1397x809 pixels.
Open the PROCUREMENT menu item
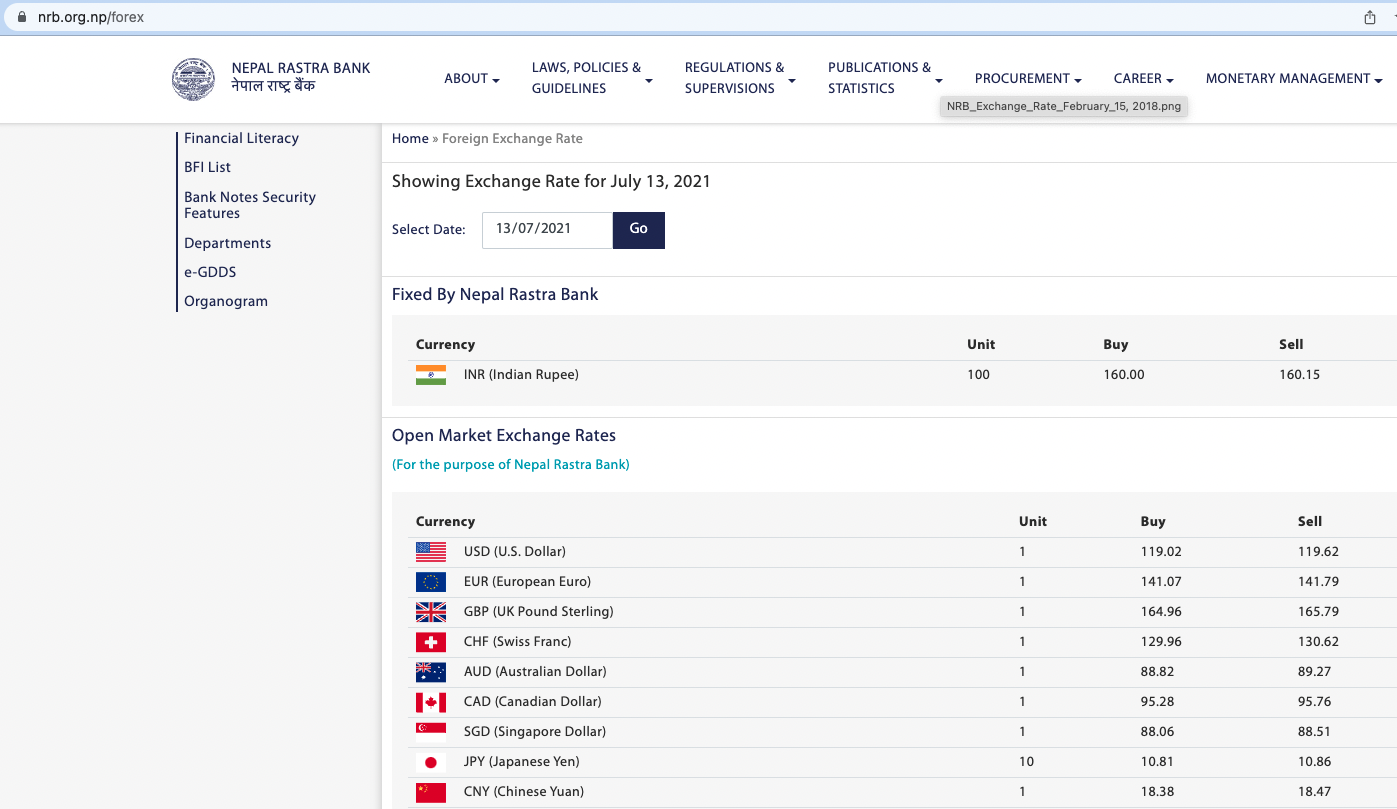tap(1028, 79)
